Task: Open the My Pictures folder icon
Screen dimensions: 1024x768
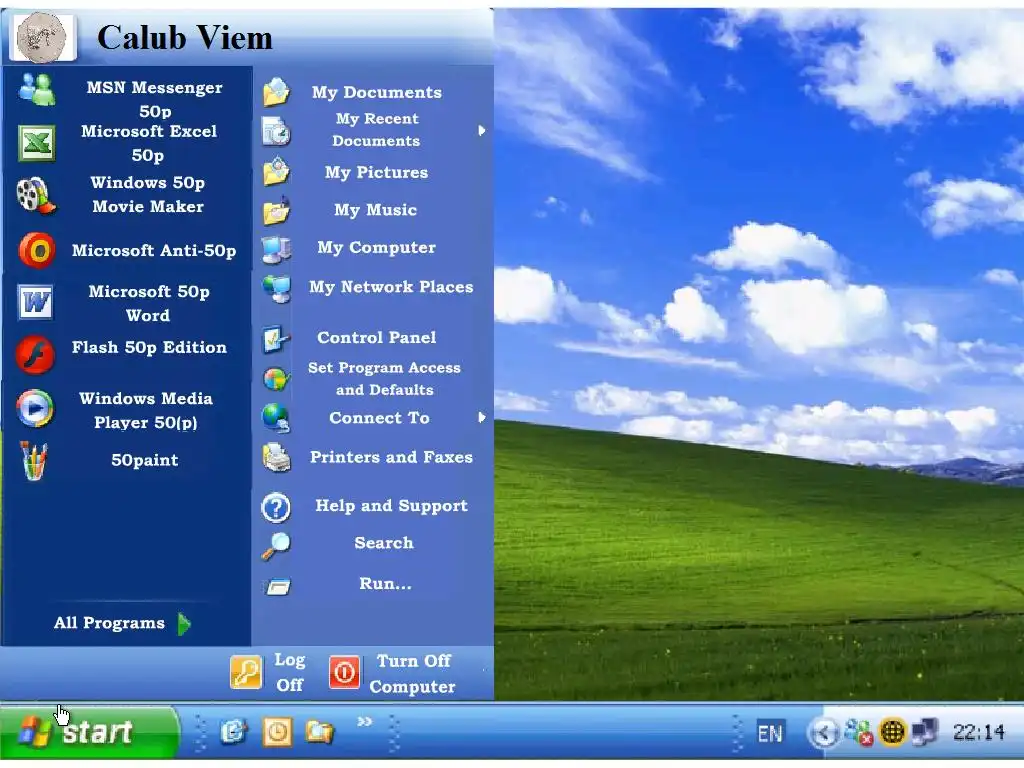Action: [x=276, y=172]
